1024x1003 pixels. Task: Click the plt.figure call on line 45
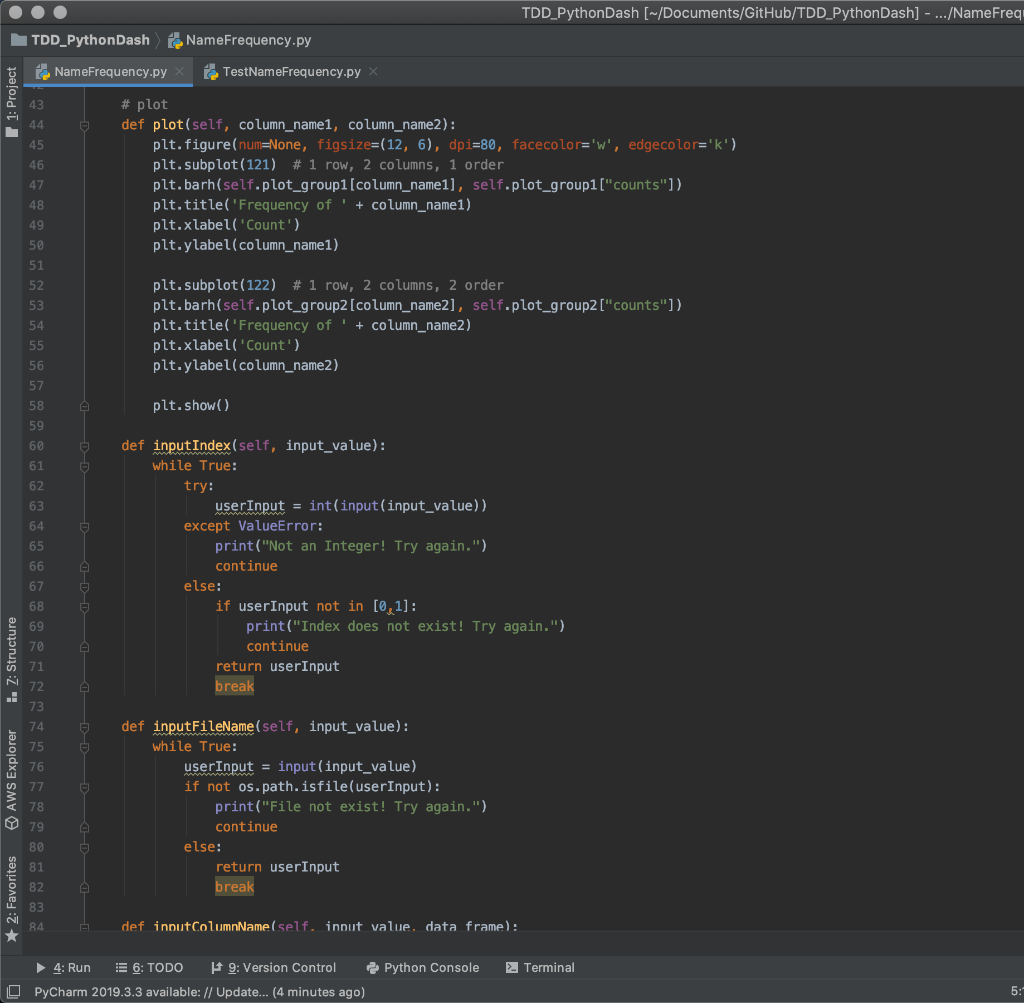click(444, 145)
